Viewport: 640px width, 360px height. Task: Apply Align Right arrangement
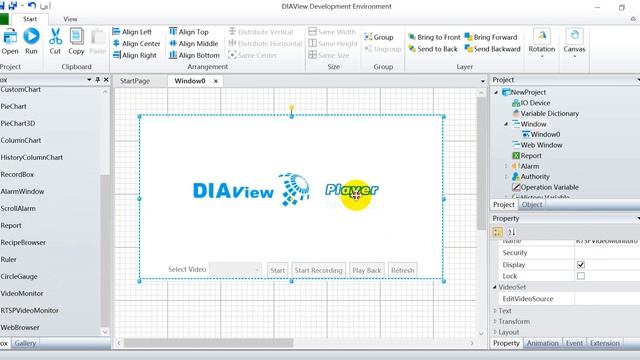134,55
